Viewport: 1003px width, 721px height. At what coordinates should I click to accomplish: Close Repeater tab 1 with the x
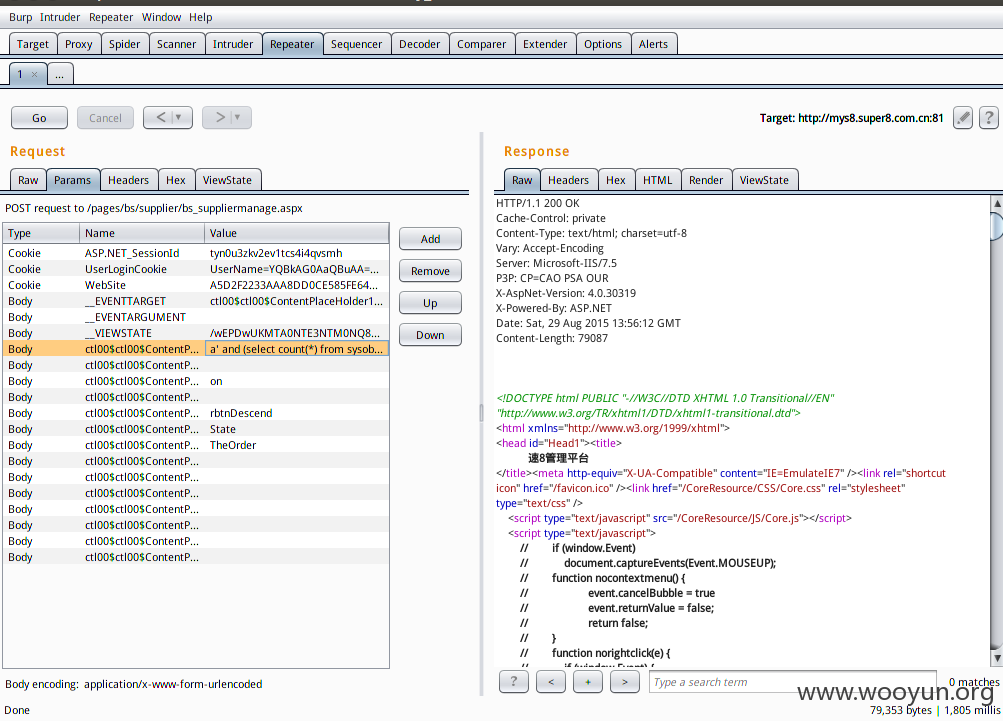(35, 75)
